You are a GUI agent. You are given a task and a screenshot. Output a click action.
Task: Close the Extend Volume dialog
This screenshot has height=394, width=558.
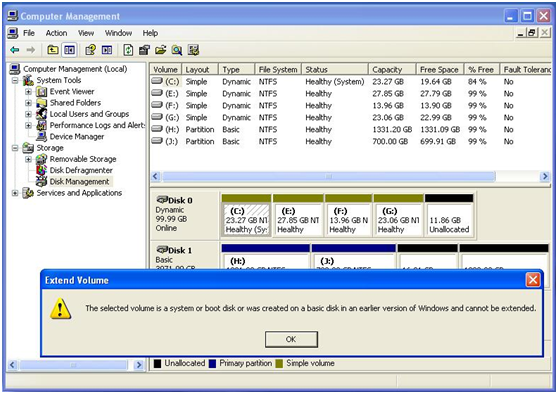click(x=533, y=280)
